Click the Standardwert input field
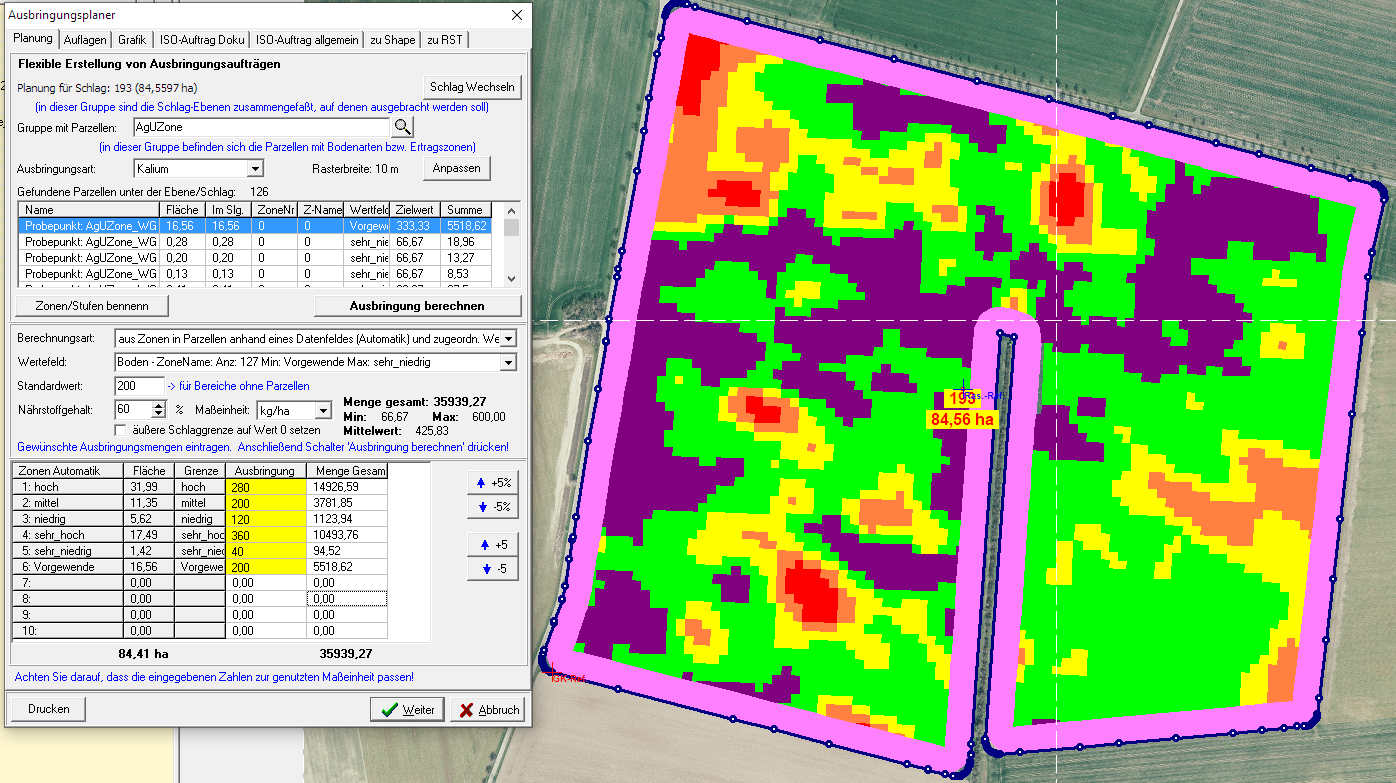This screenshot has height=783, width=1396. pos(139,386)
